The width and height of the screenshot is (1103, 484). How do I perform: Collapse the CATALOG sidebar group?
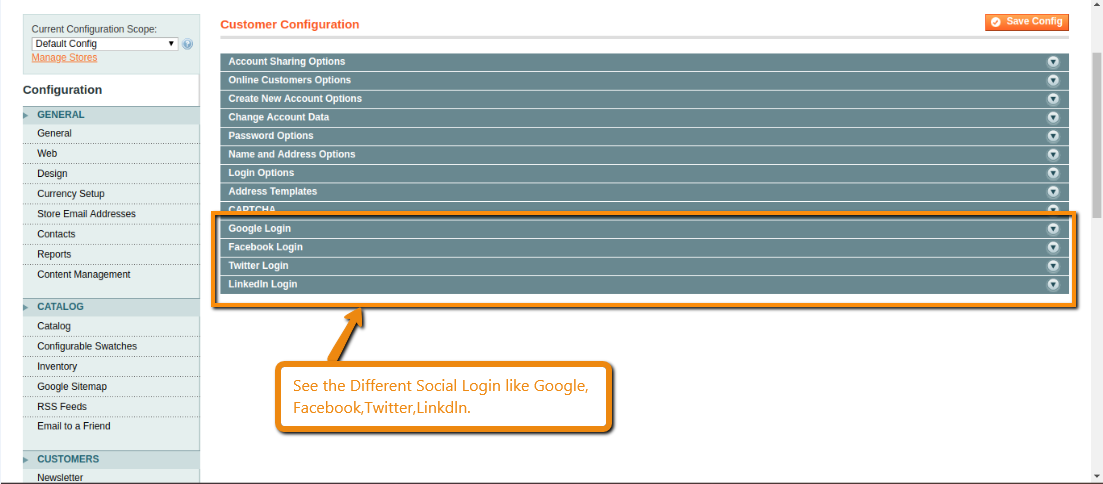(x=111, y=307)
